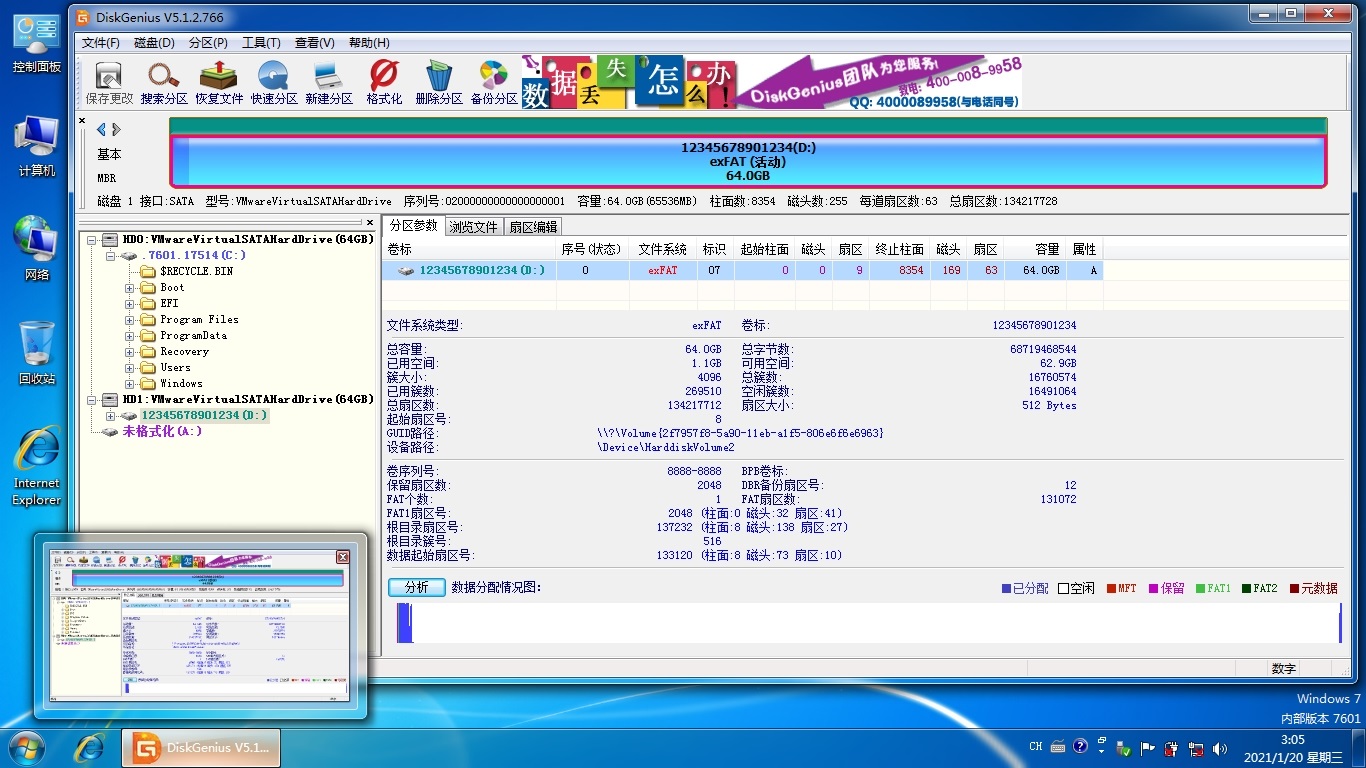Open the 文件(F) menu
Image resolution: width=1366 pixels, height=768 pixels.
(101, 43)
